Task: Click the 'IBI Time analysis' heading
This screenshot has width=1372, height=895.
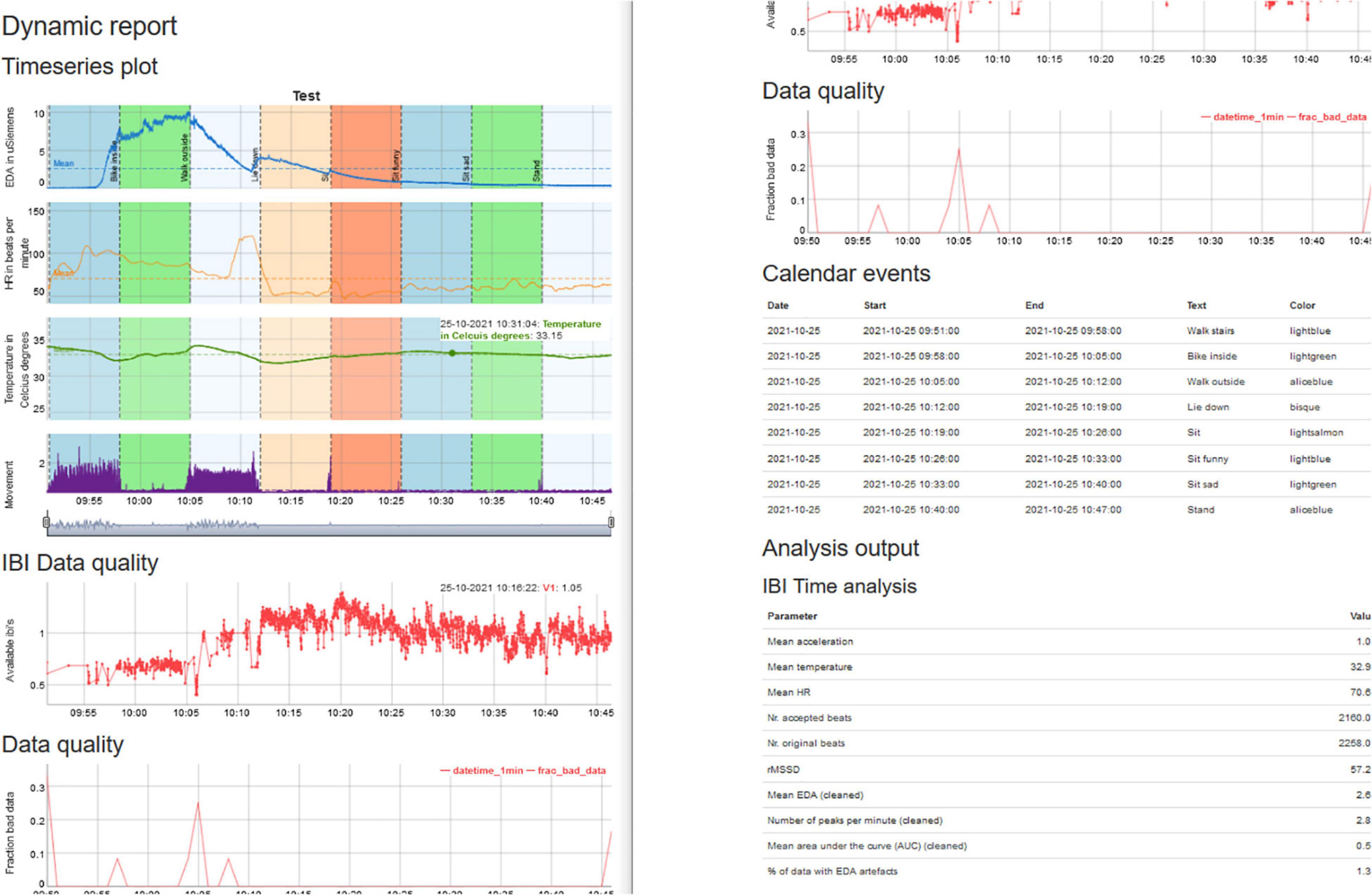Action: tap(839, 586)
